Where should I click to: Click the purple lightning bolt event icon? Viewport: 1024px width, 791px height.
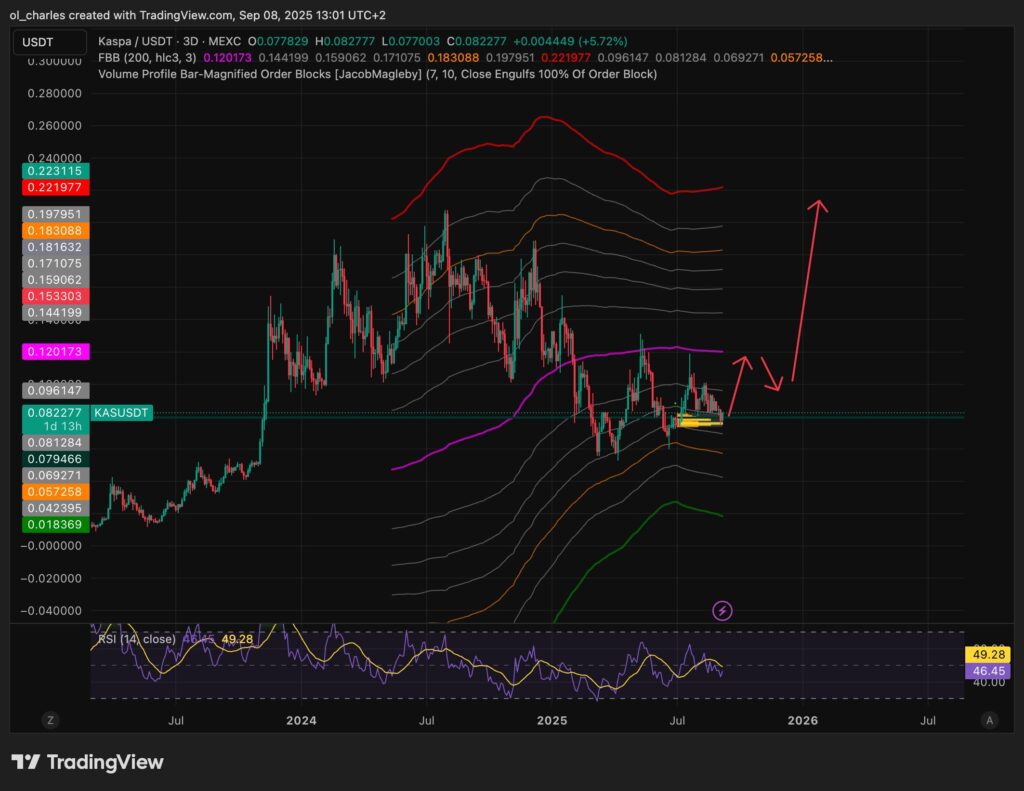[721, 610]
